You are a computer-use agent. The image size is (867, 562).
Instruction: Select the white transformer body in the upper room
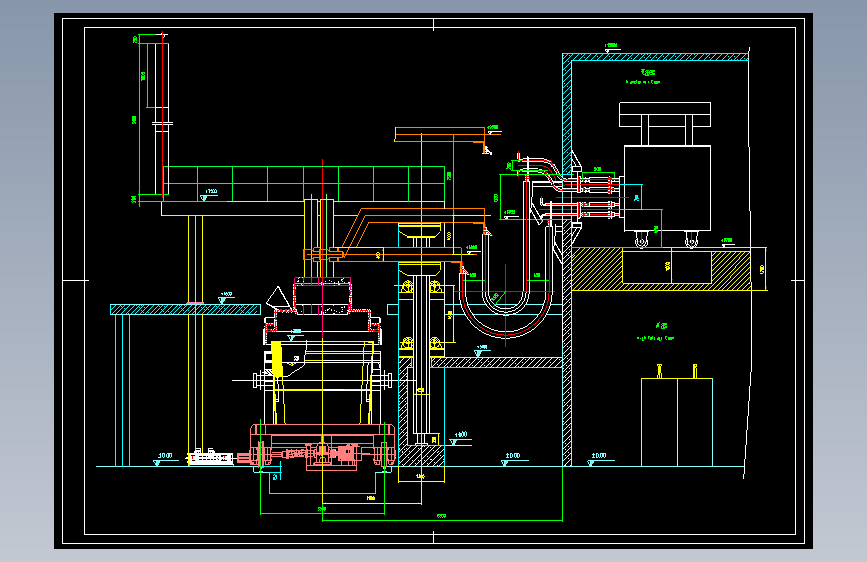(x=667, y=188)
